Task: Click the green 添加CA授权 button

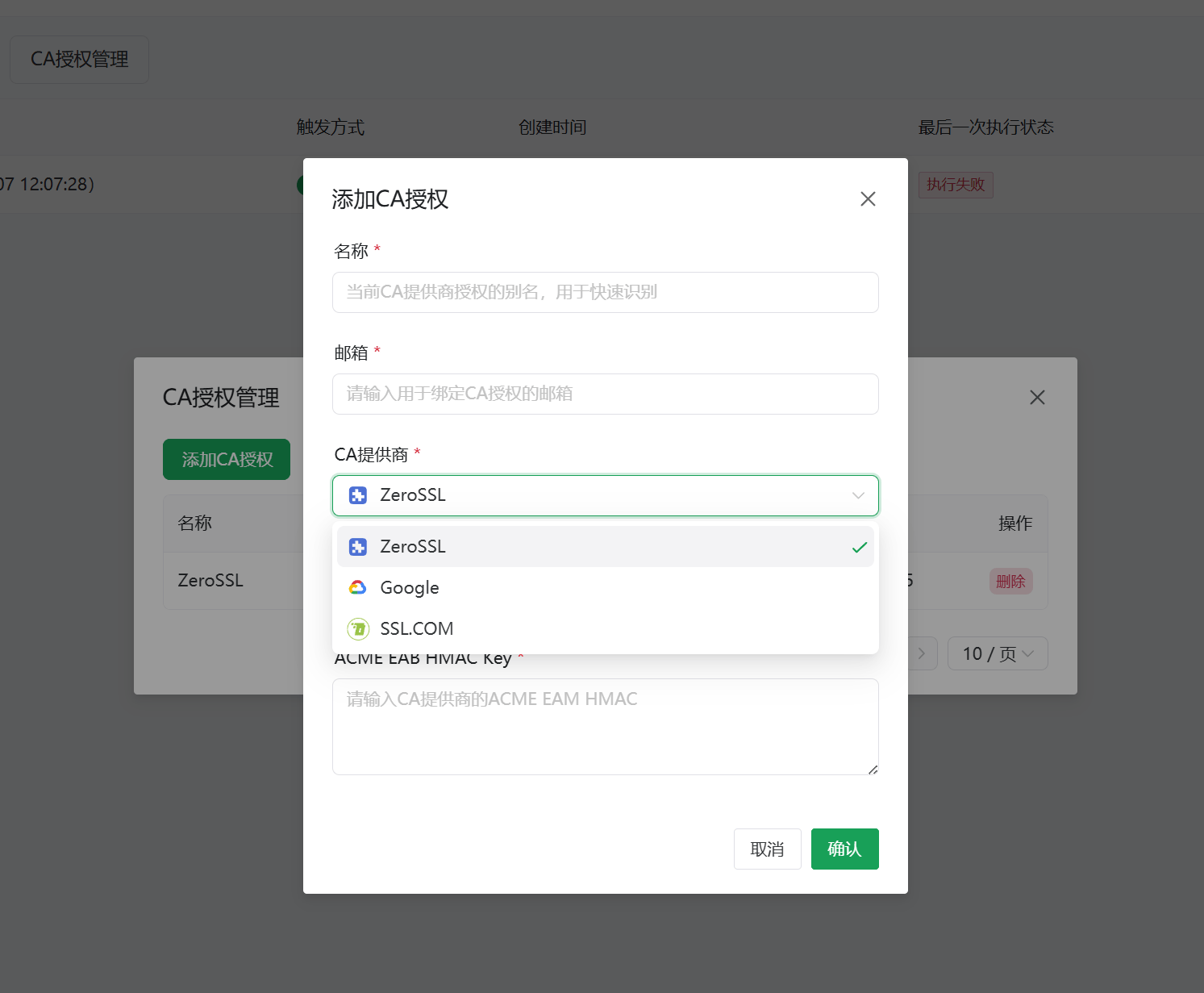Action: [226, 459]
